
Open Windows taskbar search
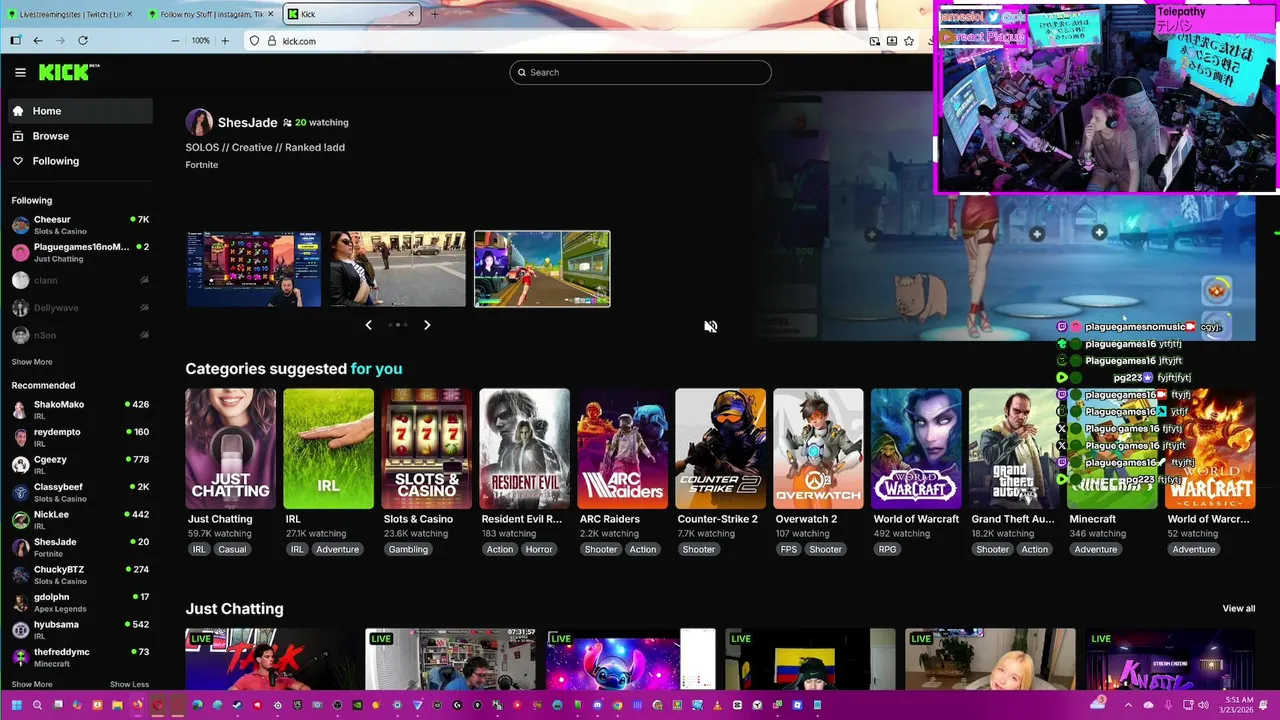37,705
